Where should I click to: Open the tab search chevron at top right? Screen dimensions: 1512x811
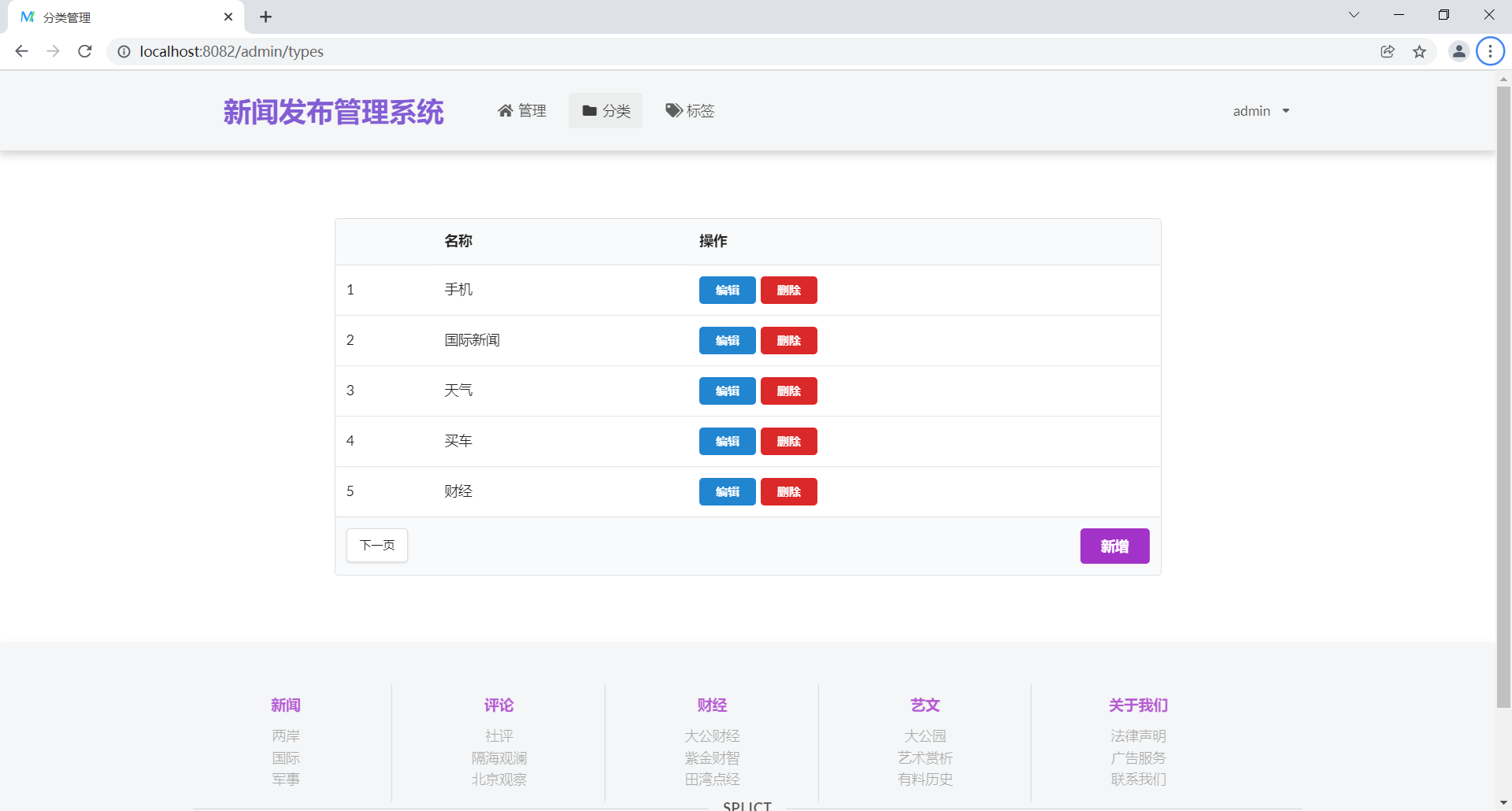coord(1354,15)
